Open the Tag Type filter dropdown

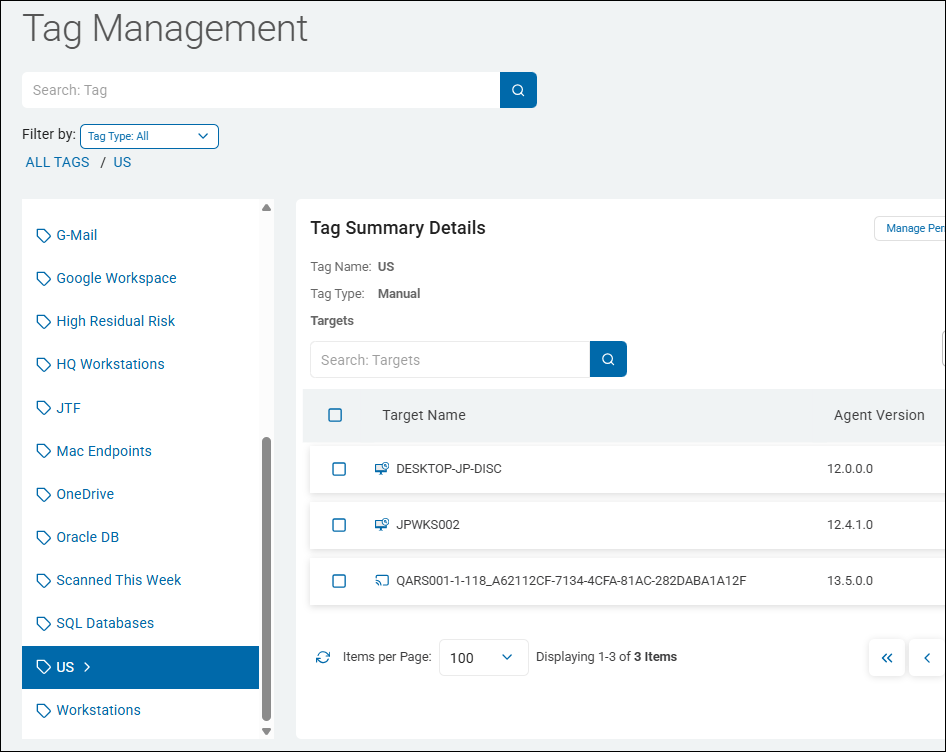pyautogui.click(x=149, y=136)
